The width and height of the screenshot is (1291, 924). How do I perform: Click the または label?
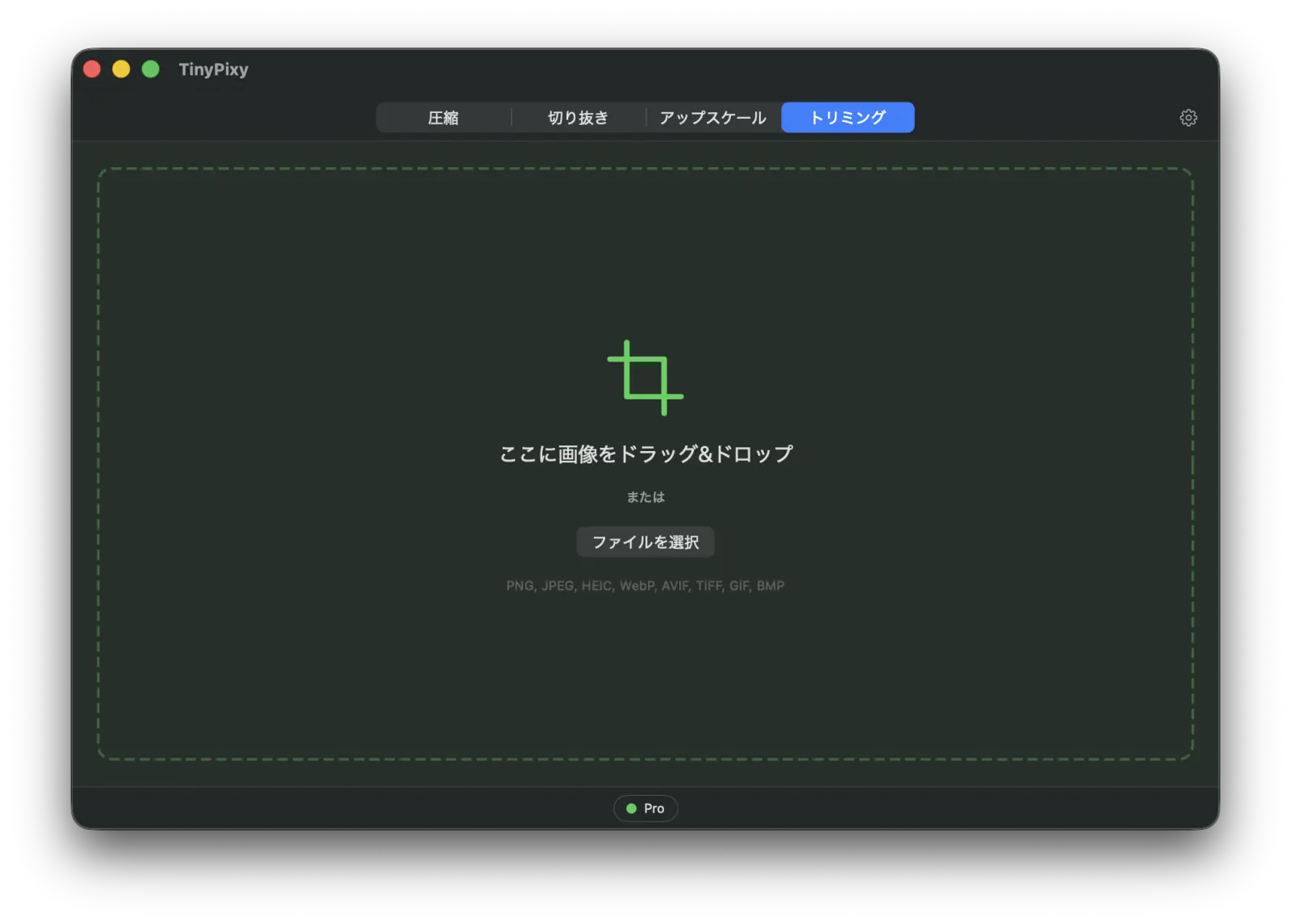pos(645,497)
